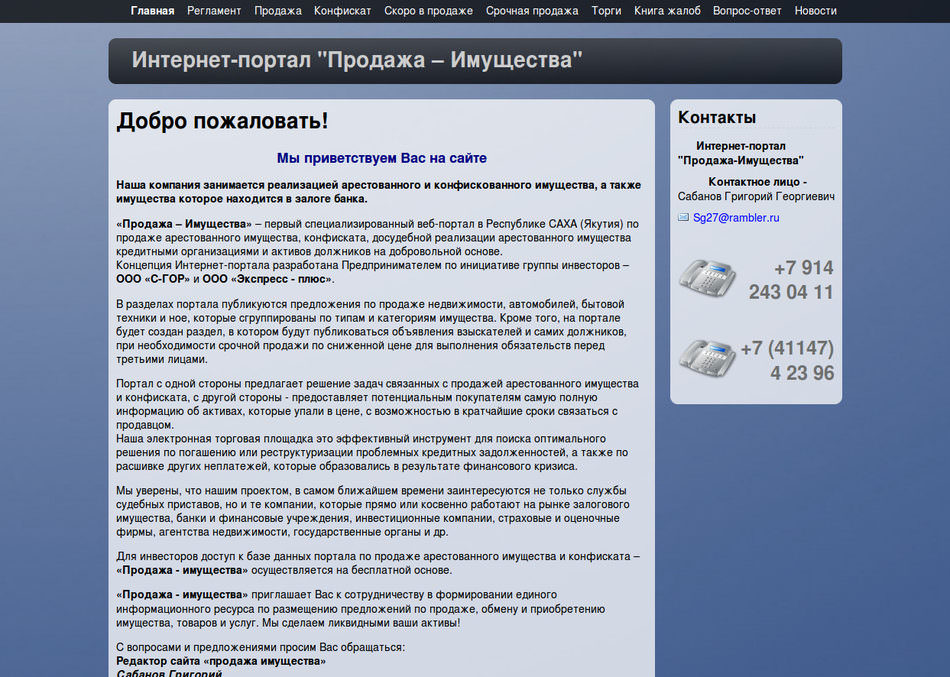
Task: Click the envelope icon beside the email
Action: coord(683,217)
